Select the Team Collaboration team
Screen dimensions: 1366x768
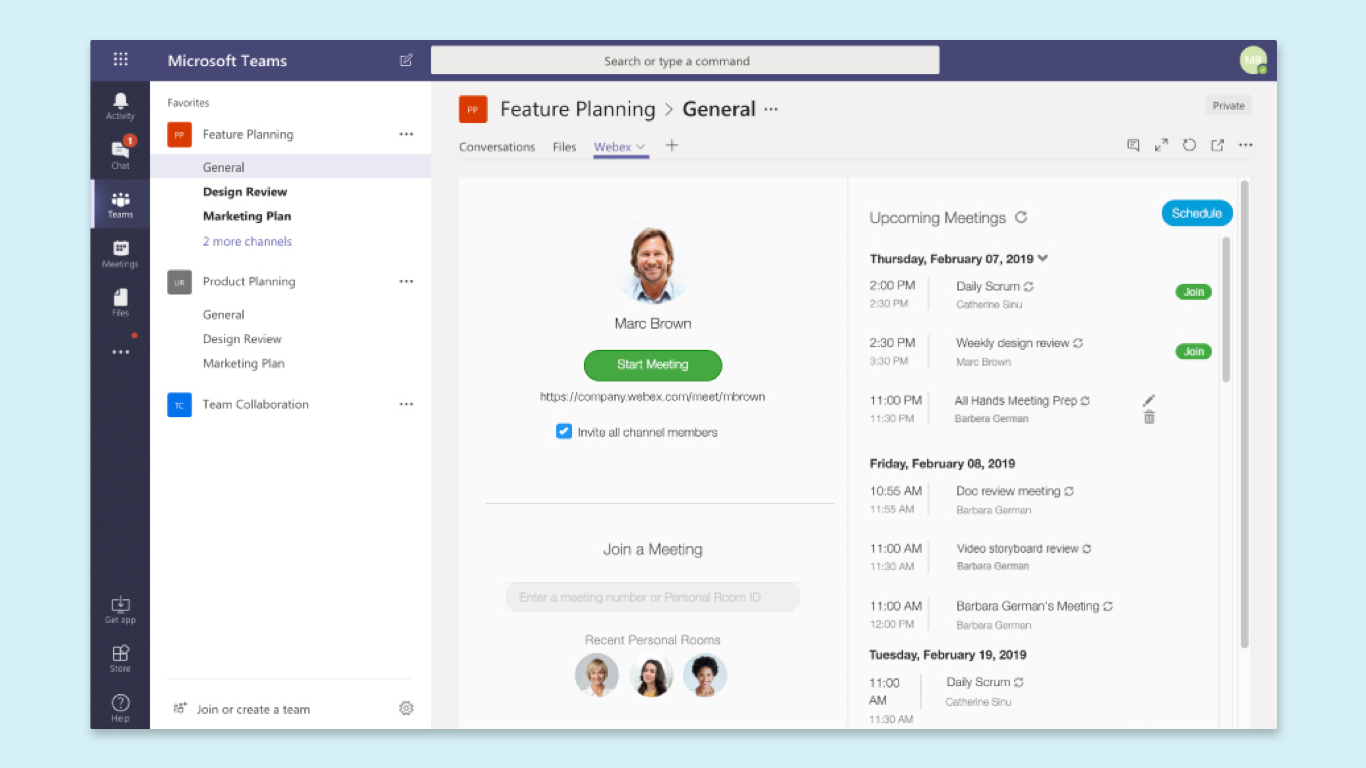pos(256,404)
